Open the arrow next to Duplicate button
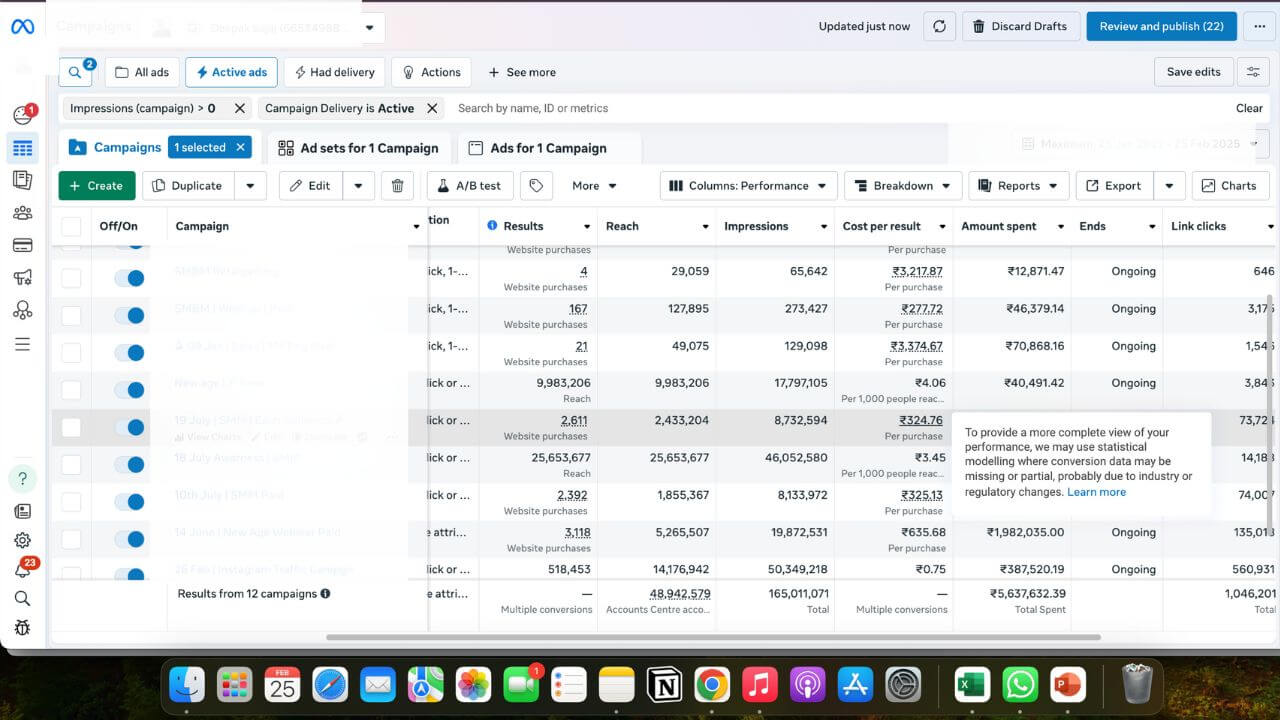This screenshot has height=720, width=1280. click(250, 186)
